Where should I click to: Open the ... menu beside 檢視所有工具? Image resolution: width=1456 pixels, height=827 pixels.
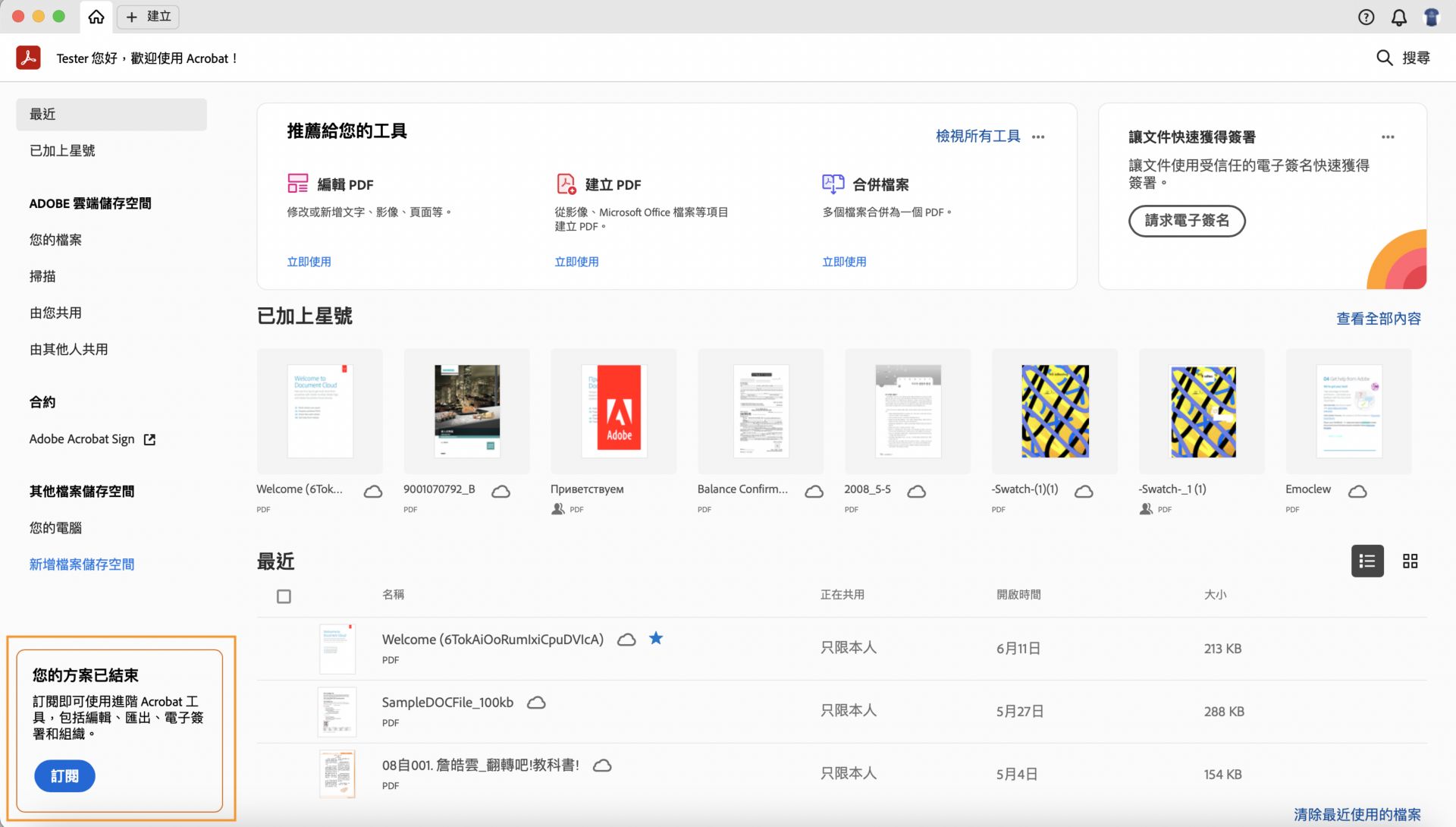click(x=1038, y=137)
